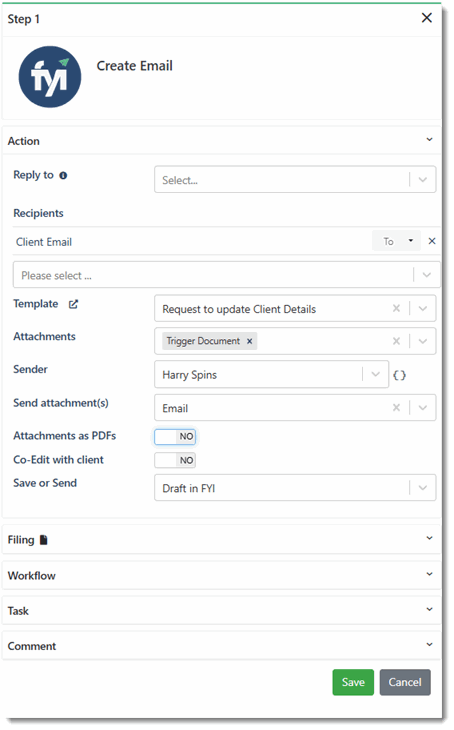The width and height of the screenshot is (454, 730).
Task: Clear the Send attachment(s) Email value
Action: (396, 408)
